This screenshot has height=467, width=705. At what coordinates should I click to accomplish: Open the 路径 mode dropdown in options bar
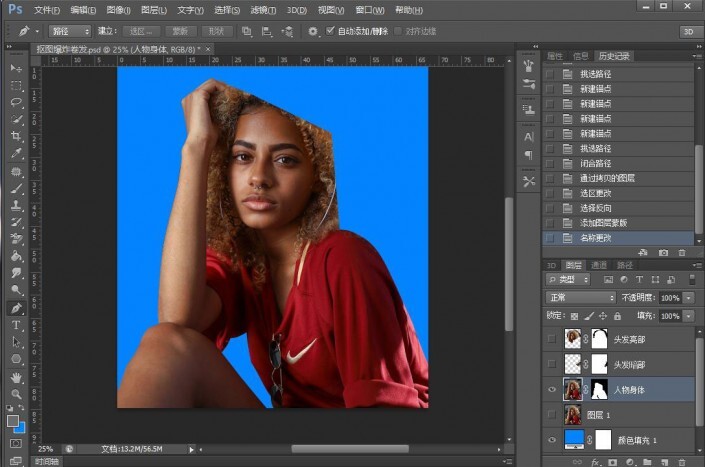70,31
